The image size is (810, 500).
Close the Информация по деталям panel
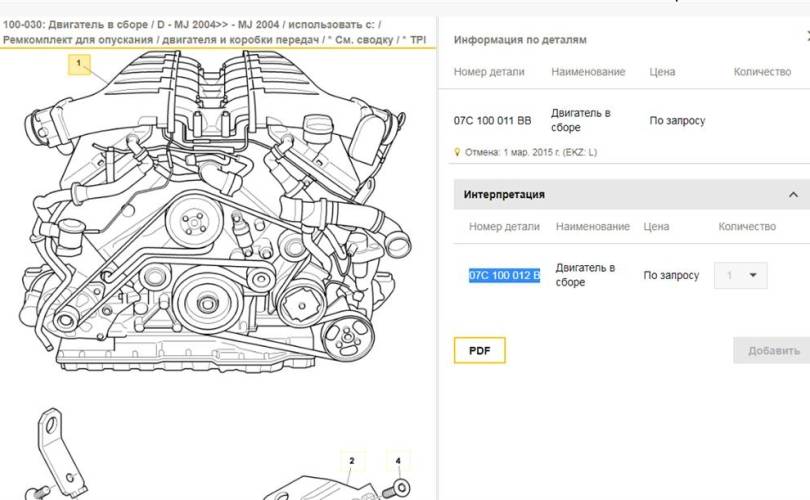[806, 37]
